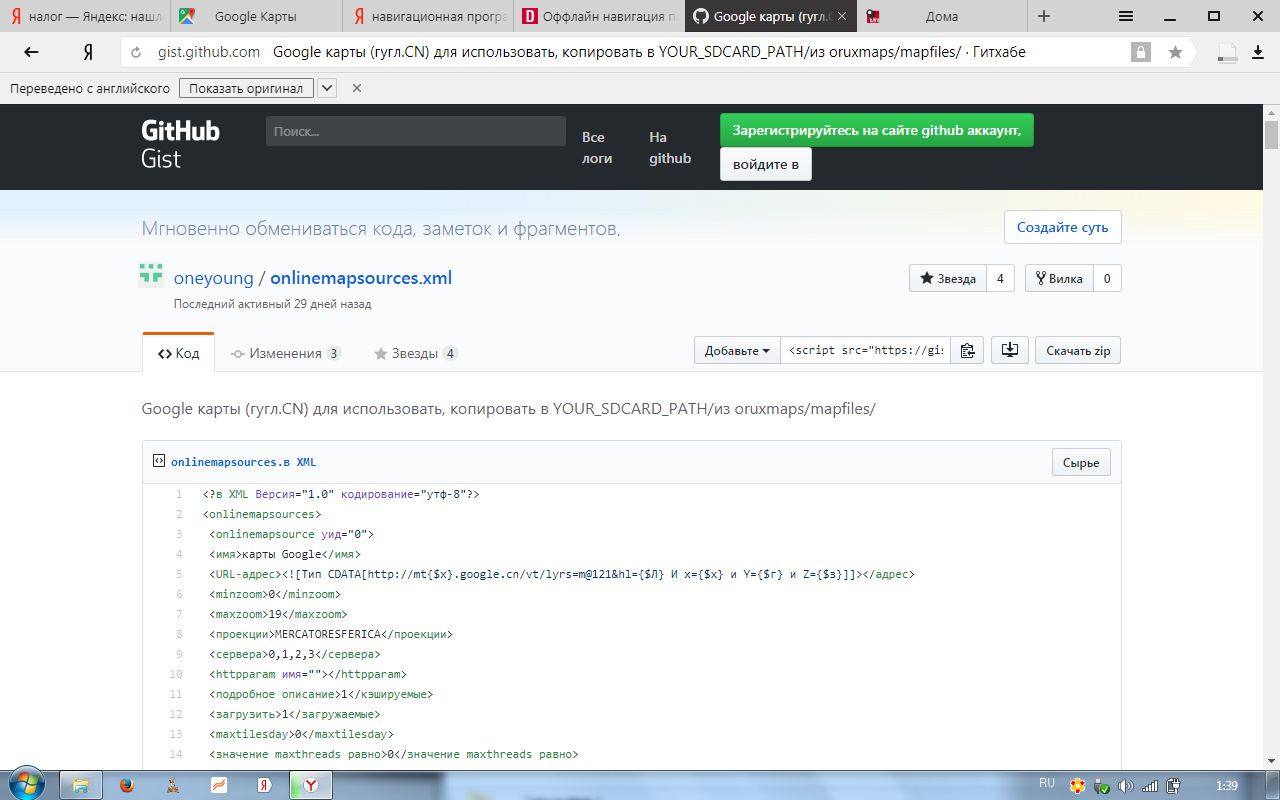The width and height of the screenshot is (1280, 800).
Task: Click the Показать оригинал button
Action: pos(246,88)
